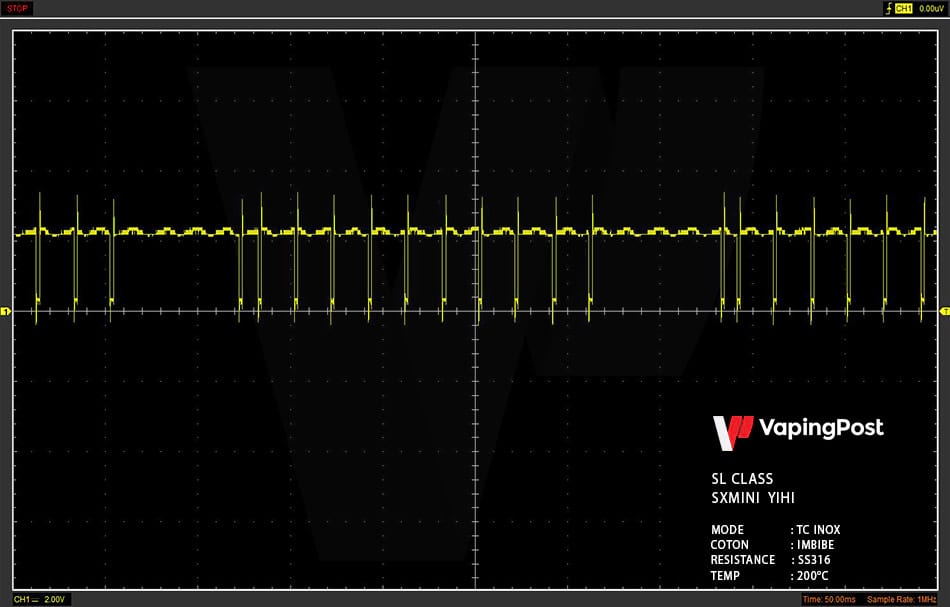Click the SXMINI YIHI text
950x607 pixels.
[x=752, y=498]
